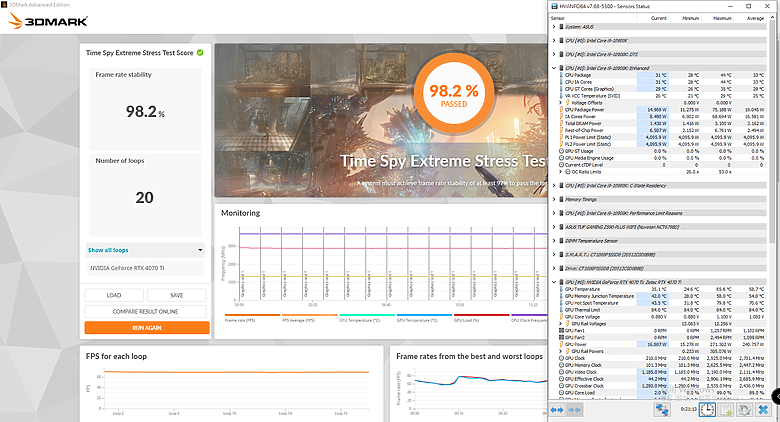
Task: Expand the Voltage Offsets entry
Action: click(x=561, y=103)
